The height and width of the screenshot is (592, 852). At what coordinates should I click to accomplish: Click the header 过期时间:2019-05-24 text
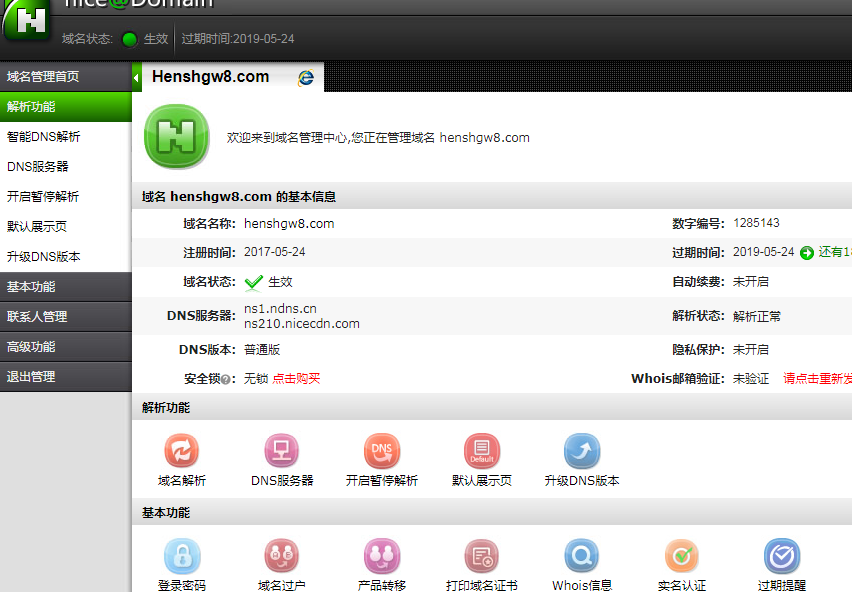coord(238,39)
